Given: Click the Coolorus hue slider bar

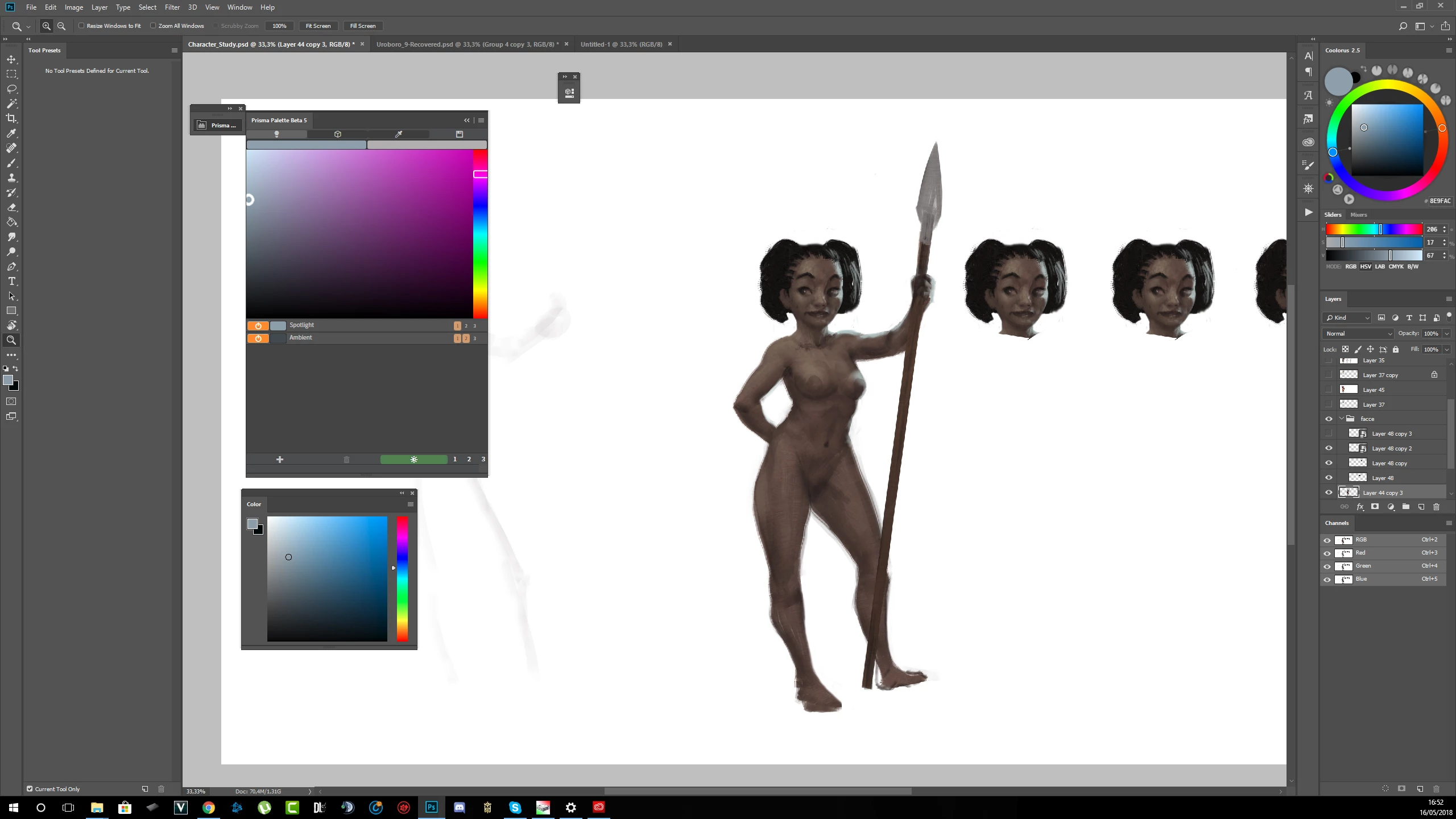Looking at the screenshot, I should tap(1374, 229).
